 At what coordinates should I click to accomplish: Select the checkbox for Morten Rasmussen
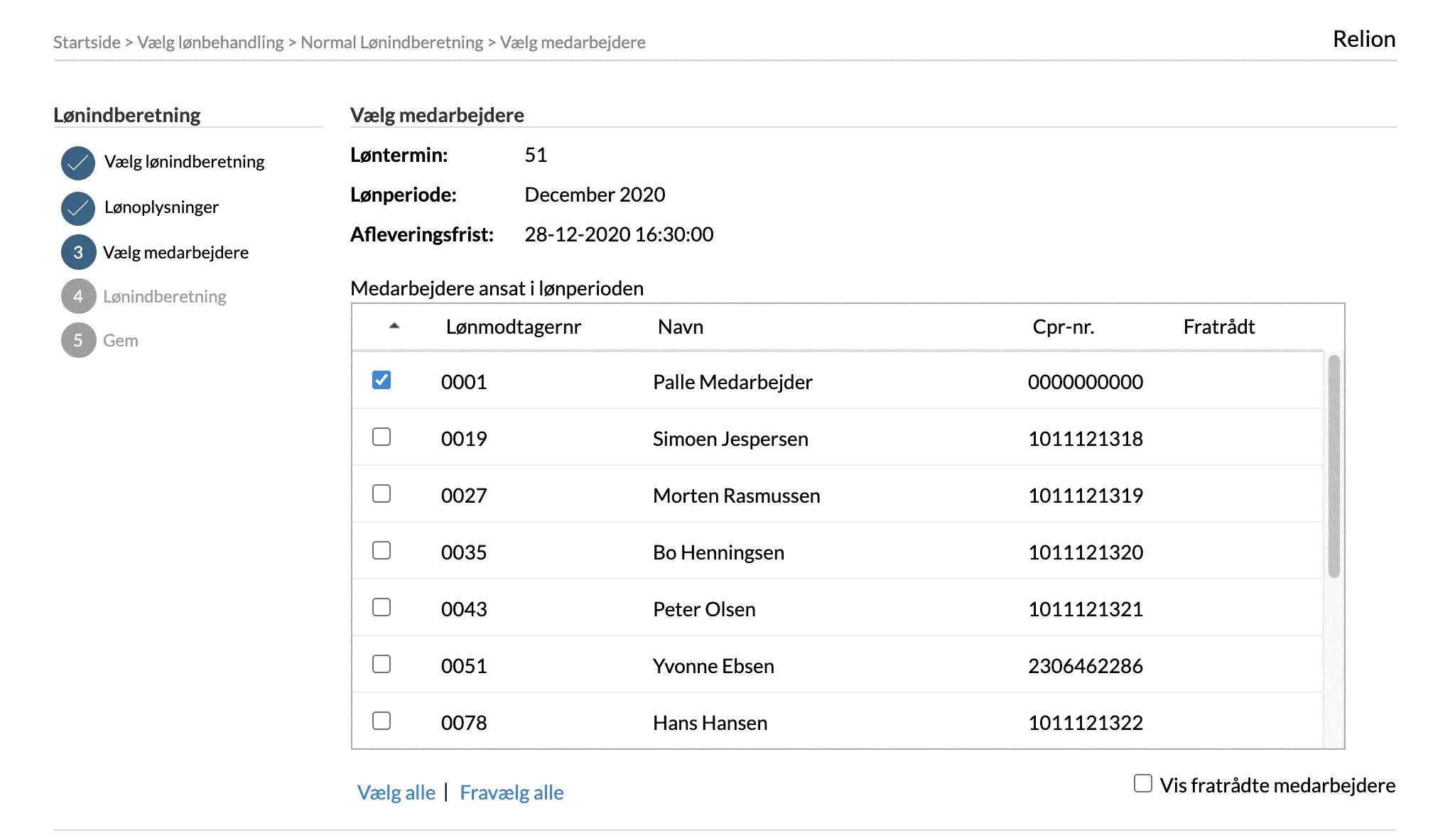click(x=382, y=493)
